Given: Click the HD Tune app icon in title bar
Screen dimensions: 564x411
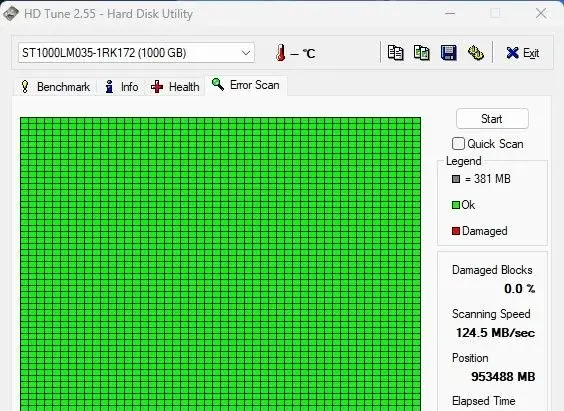Looking at the screenshot, I should point(10,14).
